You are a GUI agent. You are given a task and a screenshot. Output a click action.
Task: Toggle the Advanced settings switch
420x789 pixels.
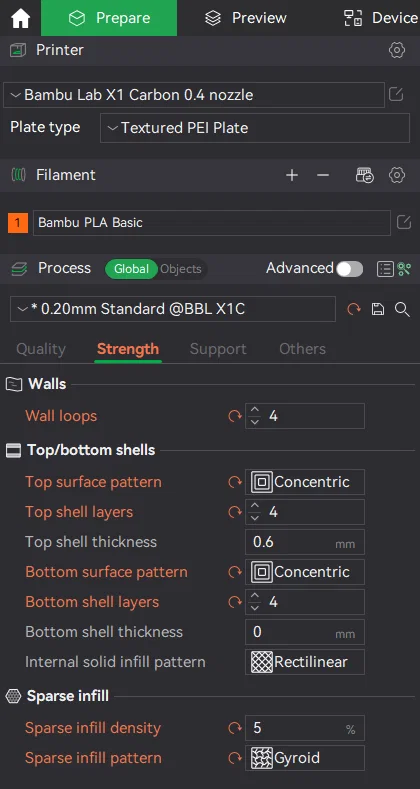[x=350, y=269]
